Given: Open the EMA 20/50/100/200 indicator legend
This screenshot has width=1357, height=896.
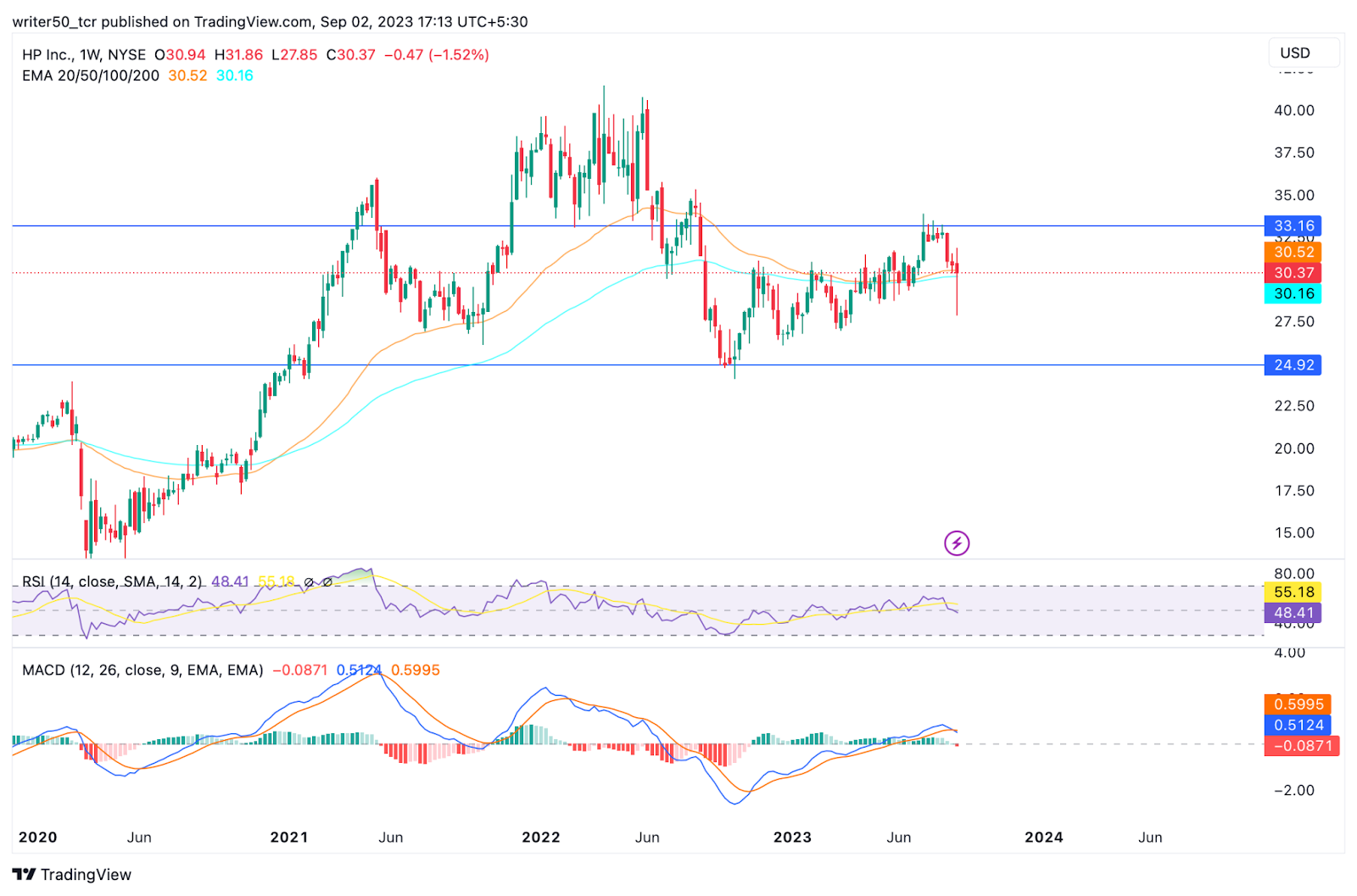Looking at the screenshot, I should 91,75.
